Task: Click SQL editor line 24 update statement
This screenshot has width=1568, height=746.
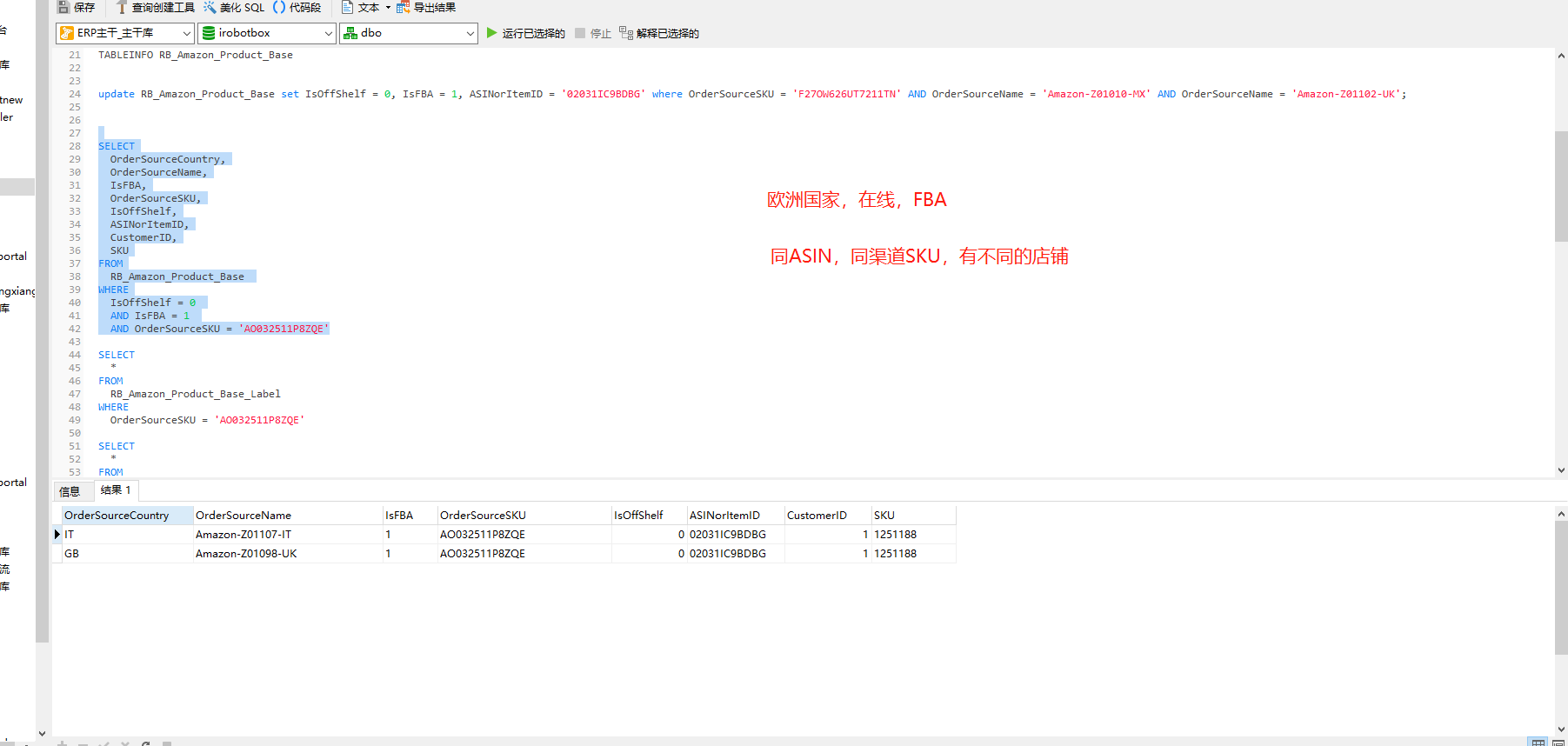Action: (752, 94)
